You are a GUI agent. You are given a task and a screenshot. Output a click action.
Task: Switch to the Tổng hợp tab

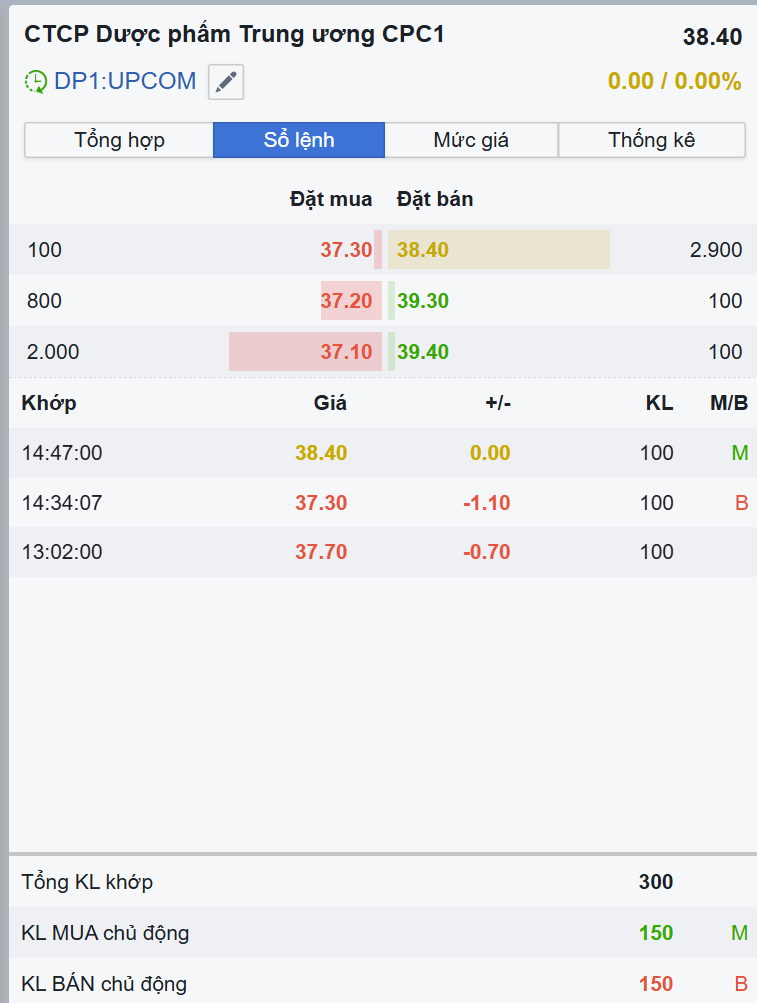[119, 140]
